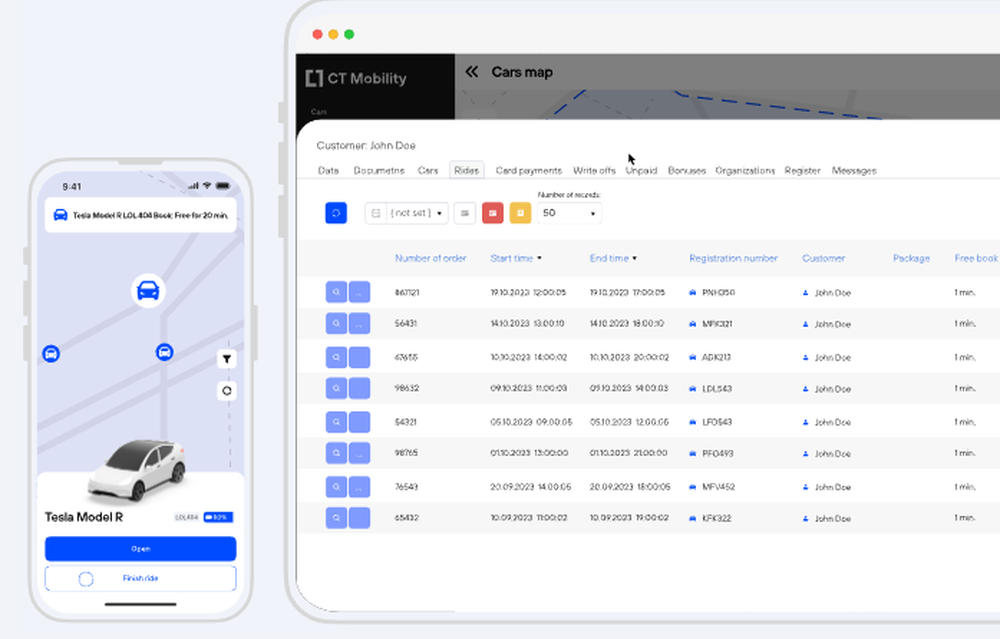The height and width of the screenshot is (639, 1000).
Task: Tap the large selected car marker on map
Action: tap(148, 291)
